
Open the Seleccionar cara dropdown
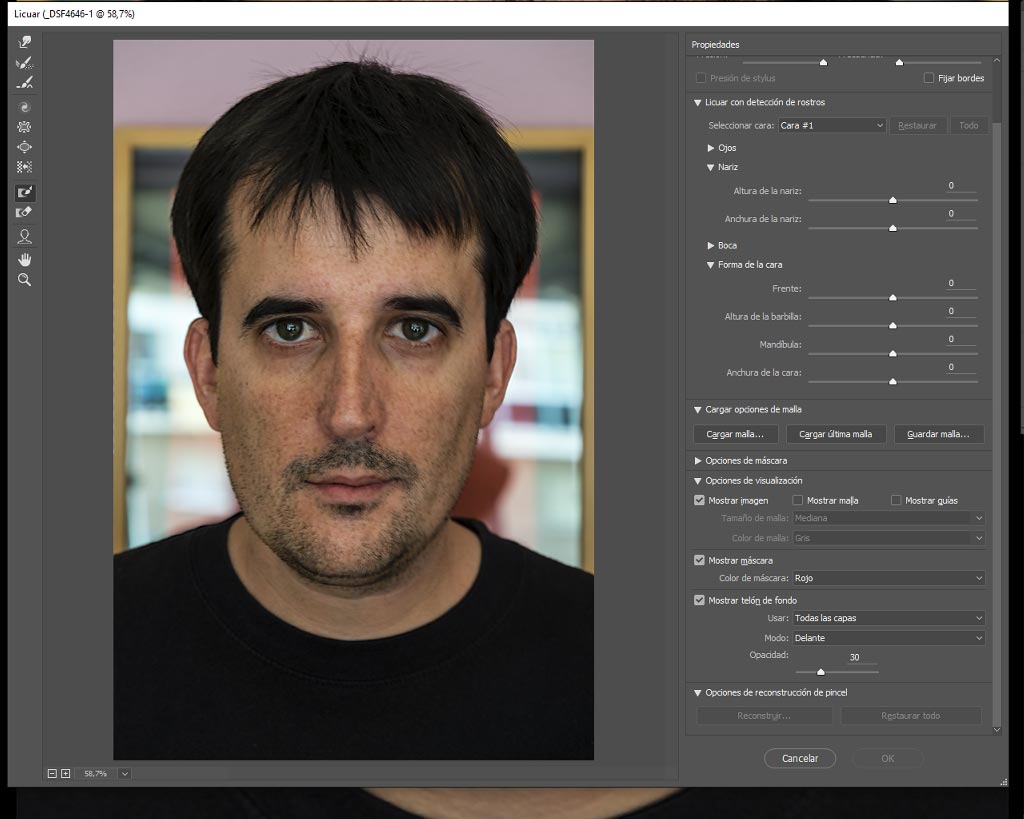832,125
